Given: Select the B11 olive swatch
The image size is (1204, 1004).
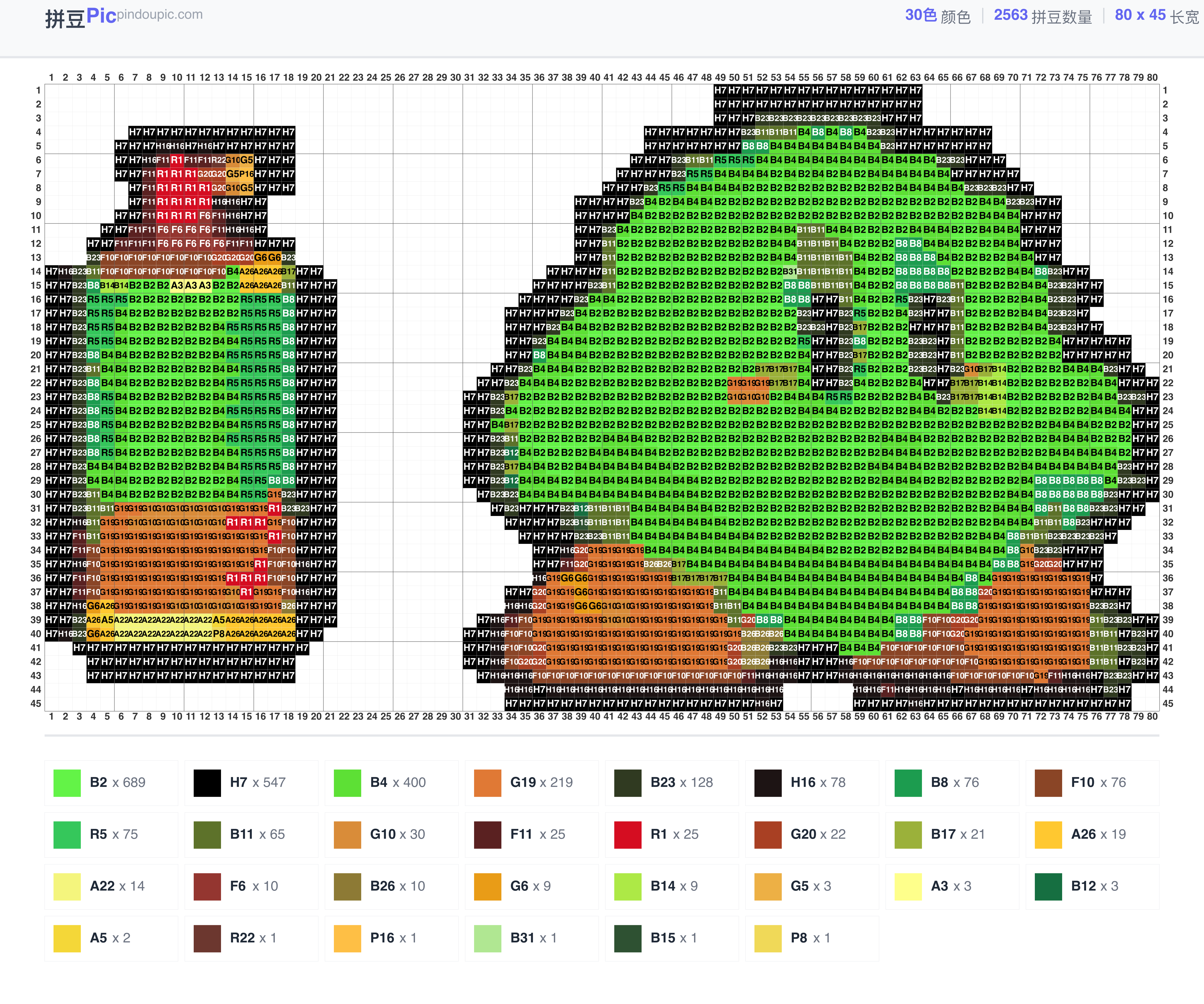Looking at the screenshot, I should tap(207, 834).
